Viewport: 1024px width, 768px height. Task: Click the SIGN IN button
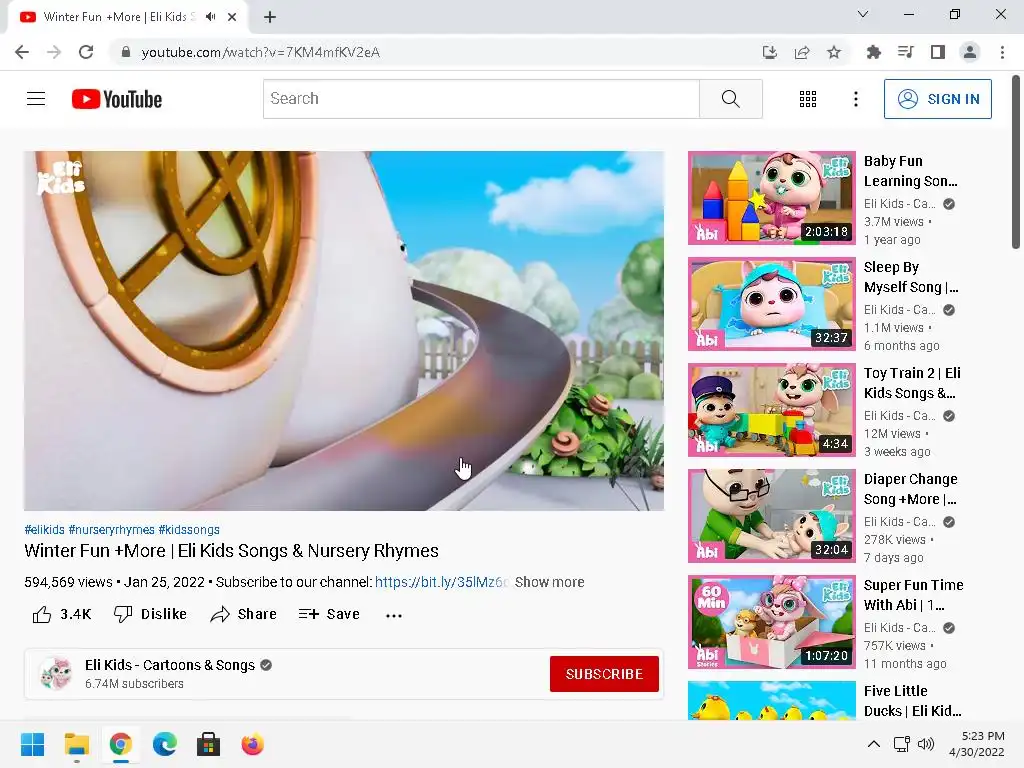pyautogui.click(x=938, y=99)
